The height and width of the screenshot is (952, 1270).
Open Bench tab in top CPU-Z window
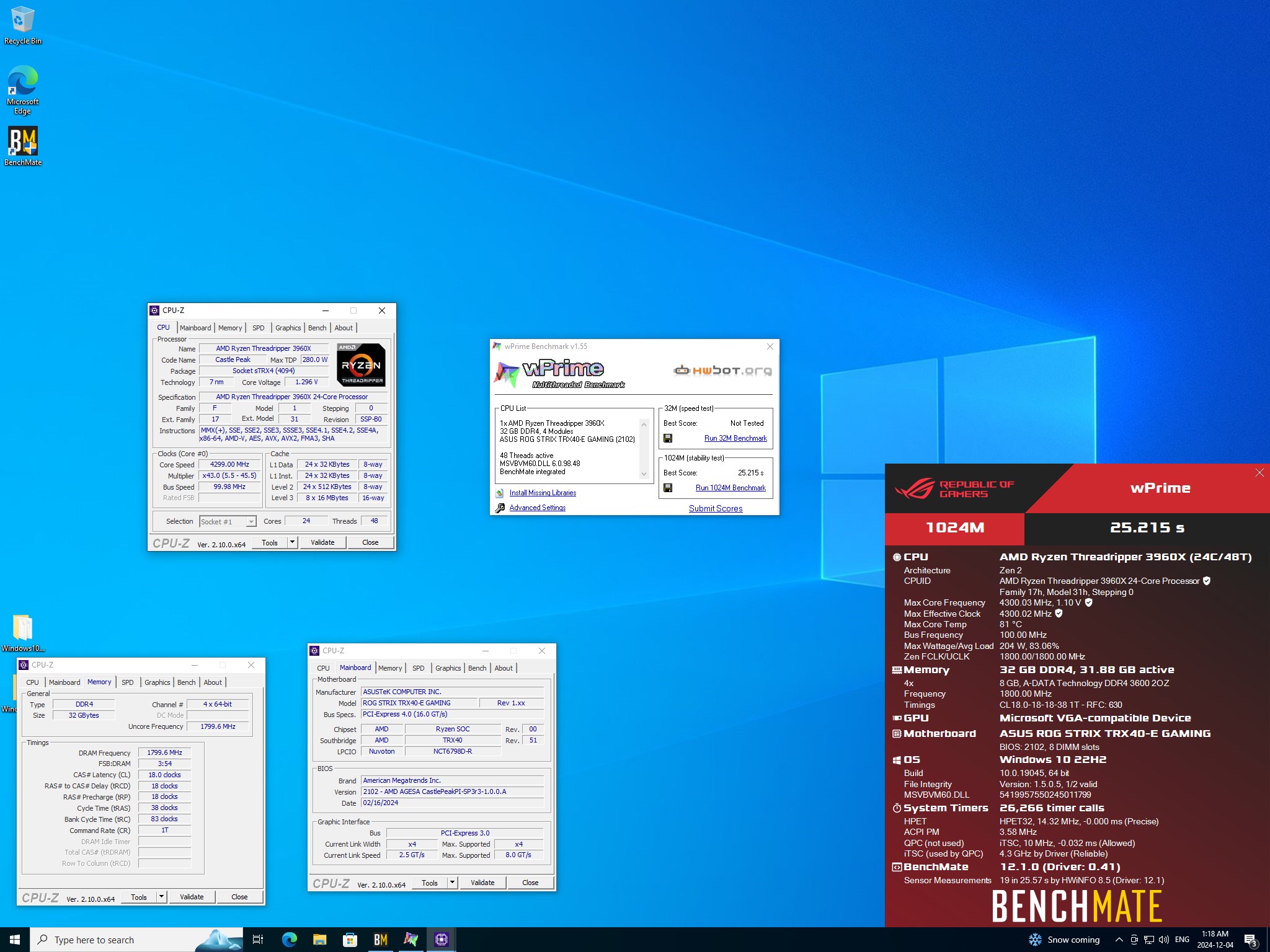317,328
